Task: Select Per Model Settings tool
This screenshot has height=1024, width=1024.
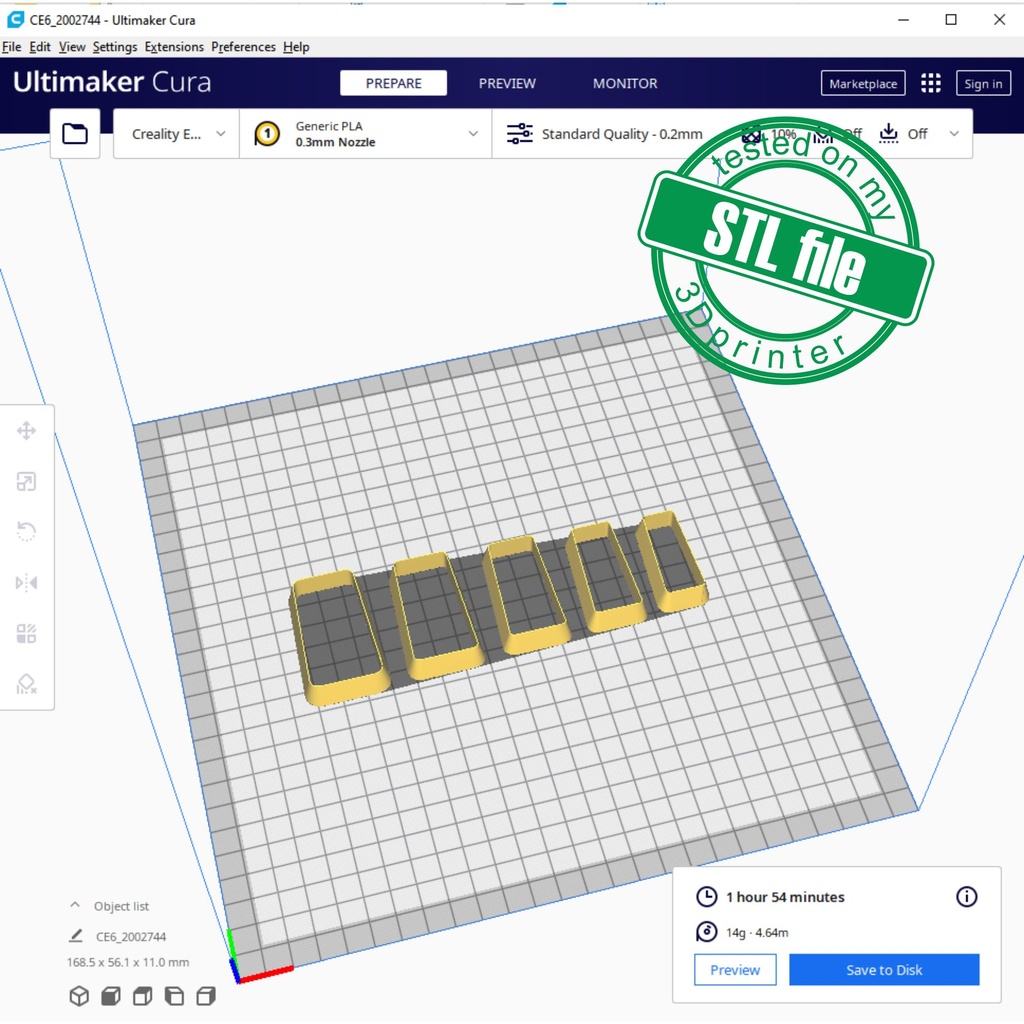Action: pyautogui.click(x=26, y=633)
